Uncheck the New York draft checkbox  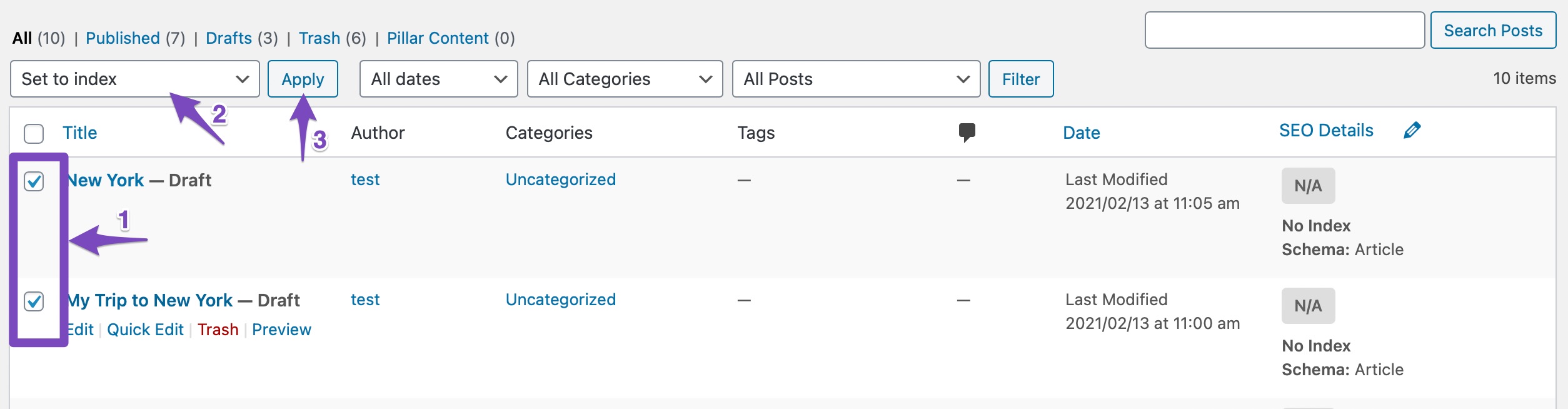(34, 181)
